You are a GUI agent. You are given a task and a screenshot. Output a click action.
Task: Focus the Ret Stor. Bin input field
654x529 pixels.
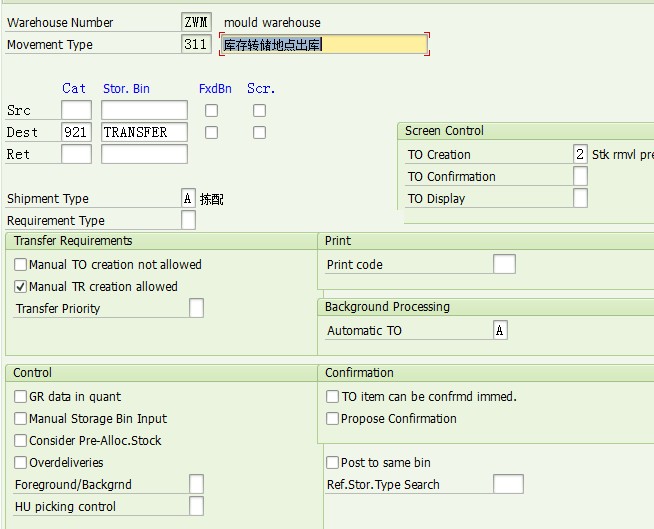(x=144, y=154)
